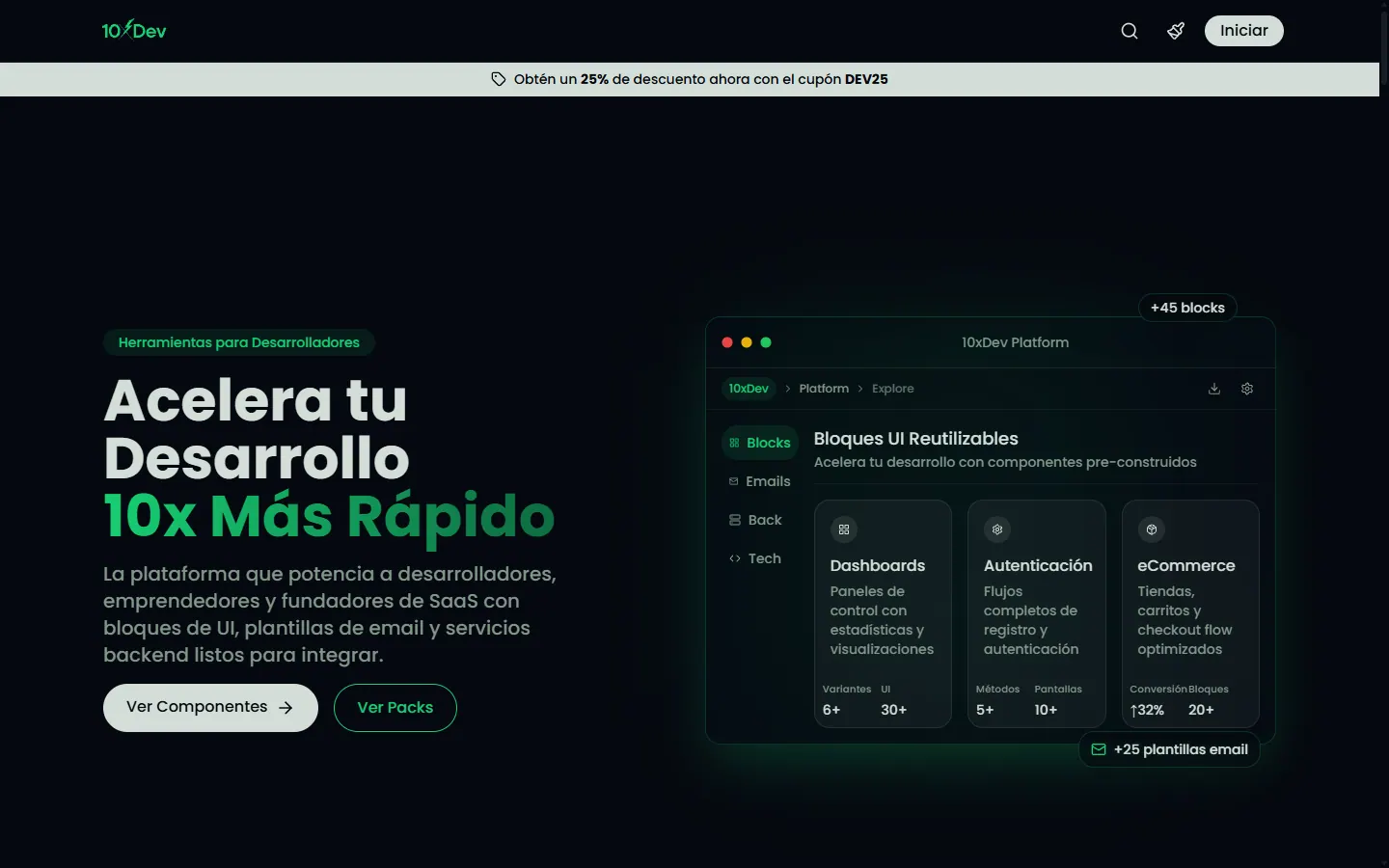The width and height of the screenshot is (1389, 868).
Task: Click the red window dot
Action: coord(727,342)
